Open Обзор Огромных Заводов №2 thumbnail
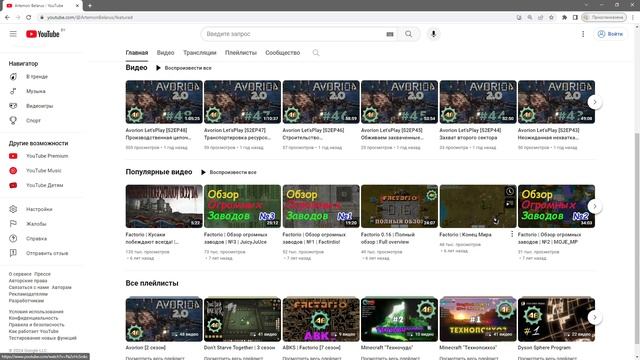The width and height of the screenshot is (640, 360). pyautogui.click(x=556, y=206)
